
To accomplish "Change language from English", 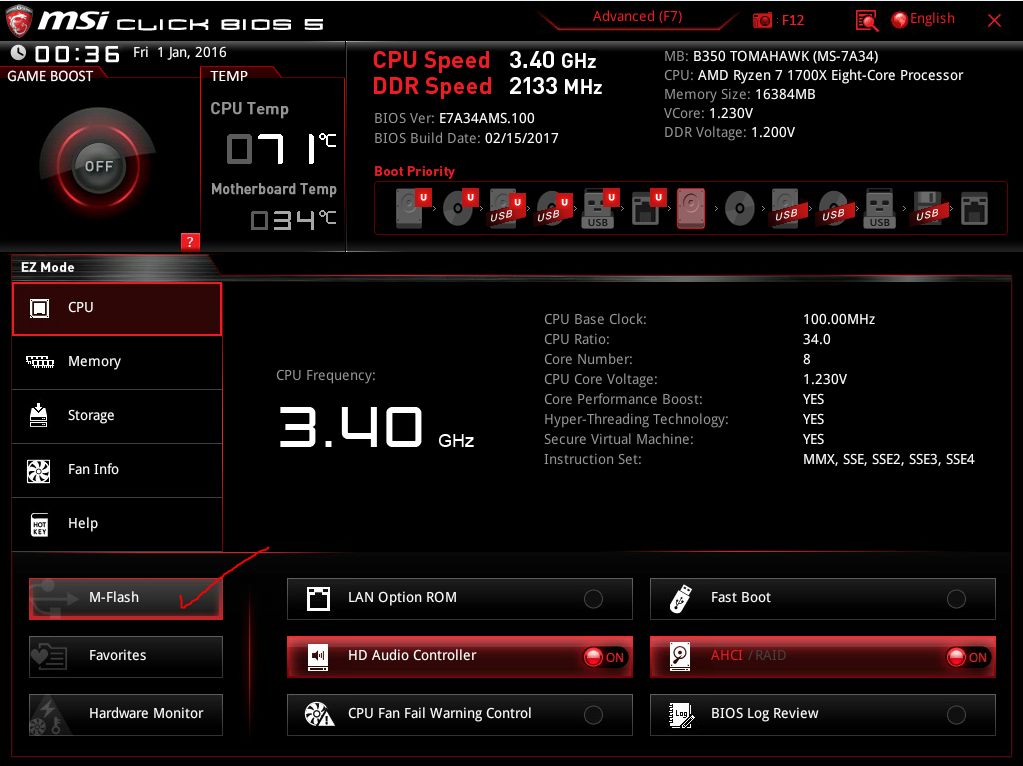I will (x=932, y=19).
